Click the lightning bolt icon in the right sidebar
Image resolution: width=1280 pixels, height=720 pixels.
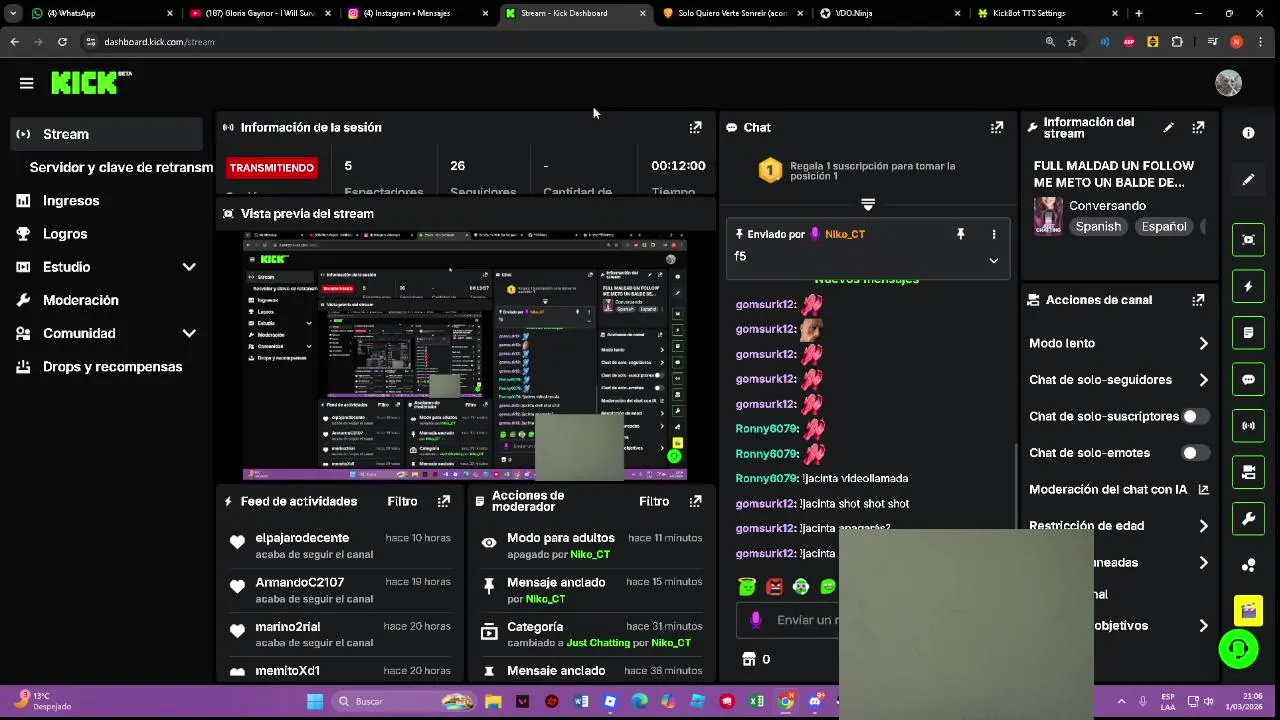pos(1248,286)
